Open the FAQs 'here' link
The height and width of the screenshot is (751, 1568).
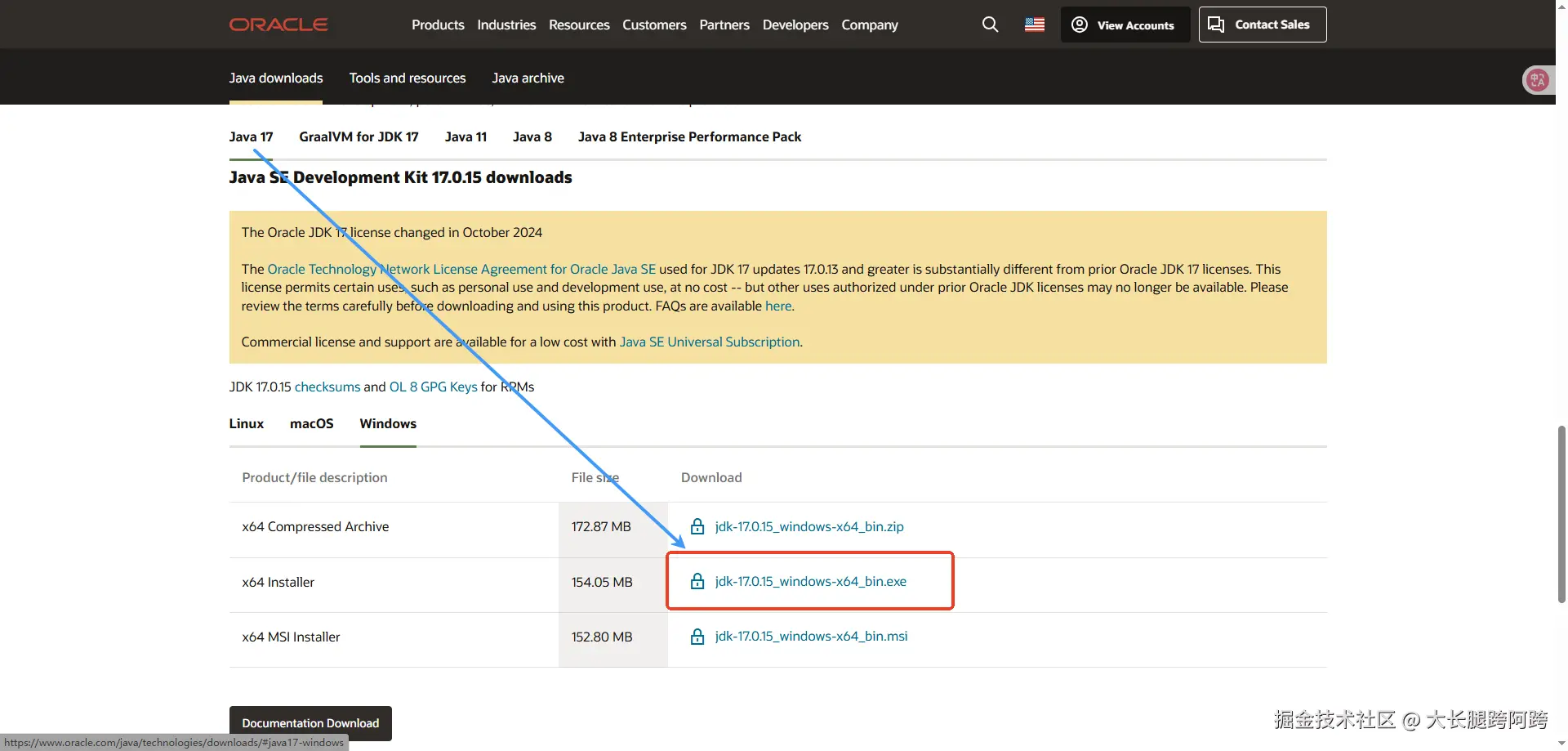pyautogui.click(x=778, y=306)
